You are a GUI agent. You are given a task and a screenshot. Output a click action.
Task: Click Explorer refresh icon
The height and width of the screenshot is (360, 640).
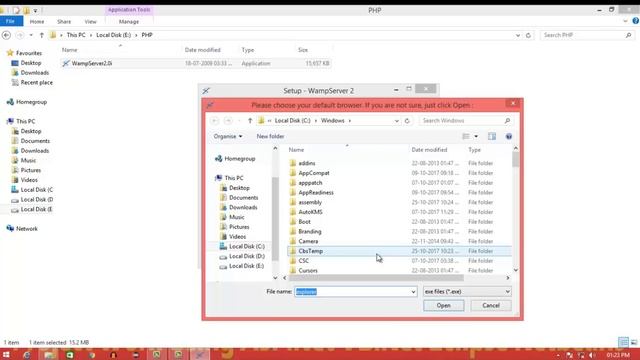[x=528, y=36]
